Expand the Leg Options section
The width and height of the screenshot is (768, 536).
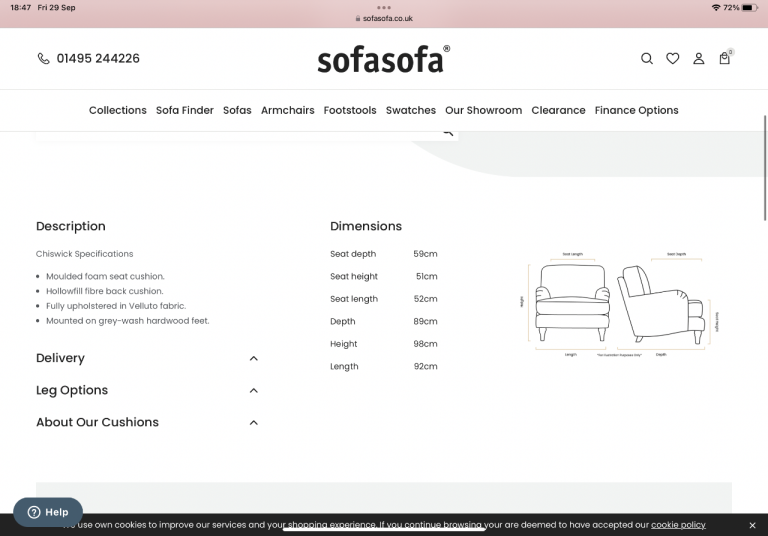point(253,390)
